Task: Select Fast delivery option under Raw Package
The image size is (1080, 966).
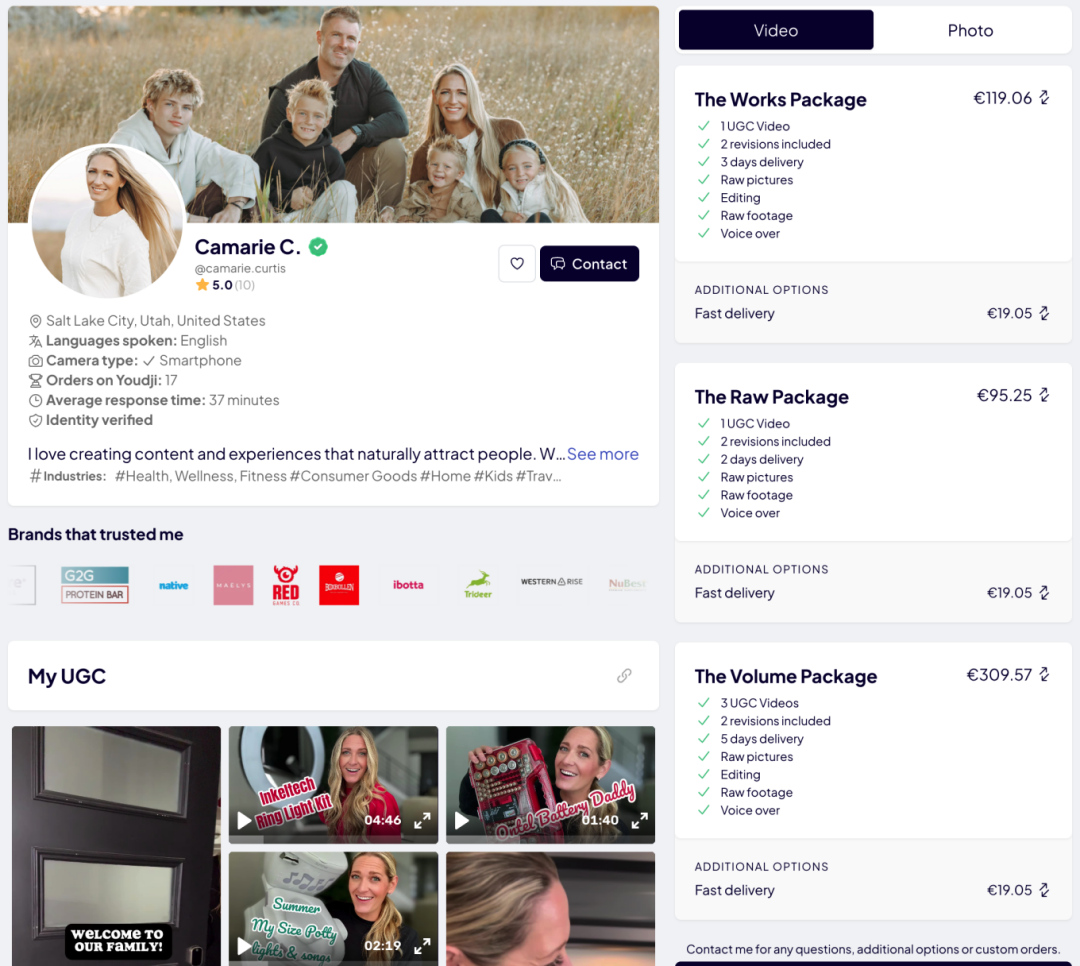Action: point(873,593)
